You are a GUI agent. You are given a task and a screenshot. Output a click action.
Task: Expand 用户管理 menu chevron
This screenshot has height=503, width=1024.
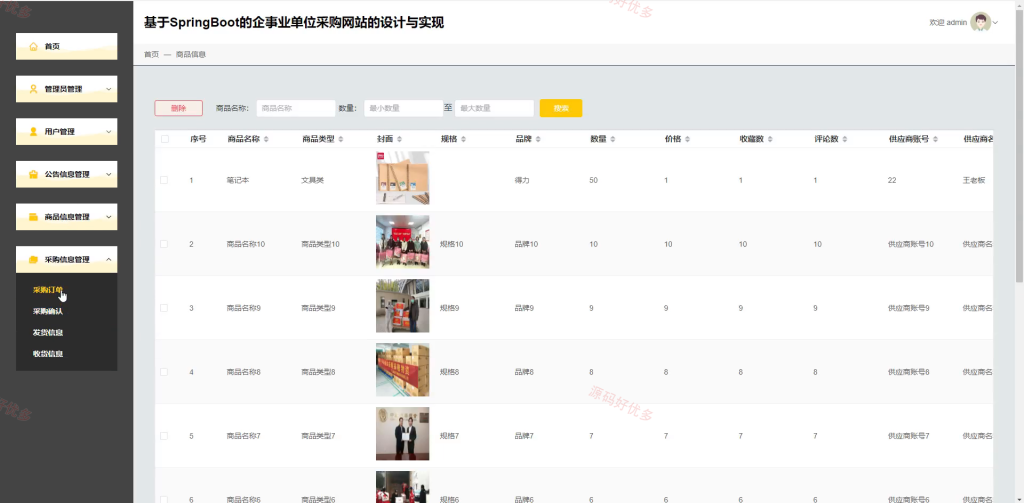coord(108,131)
